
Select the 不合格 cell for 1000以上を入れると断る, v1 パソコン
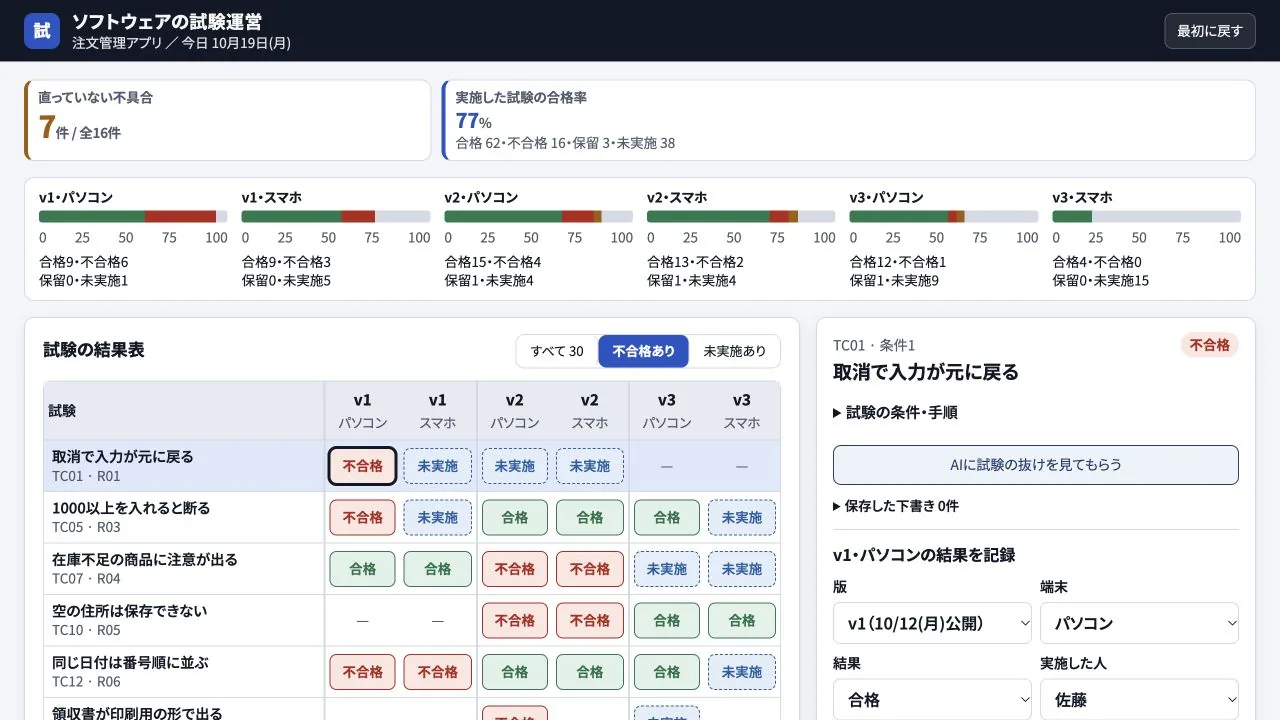pyautogui.click(x=363, y=518)
